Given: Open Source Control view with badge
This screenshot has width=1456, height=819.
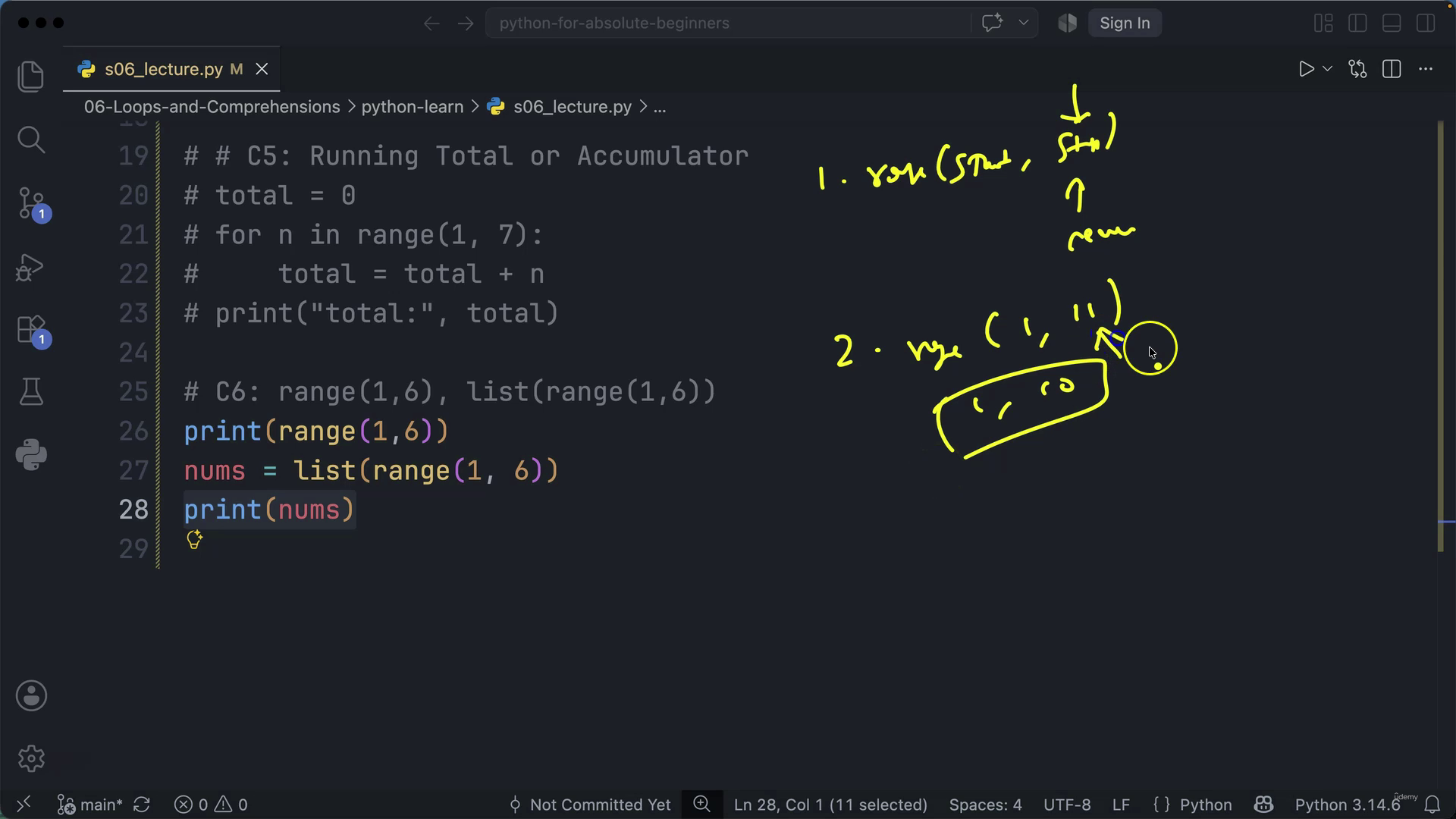Looking at the screenshot, I should click(33, 204).
